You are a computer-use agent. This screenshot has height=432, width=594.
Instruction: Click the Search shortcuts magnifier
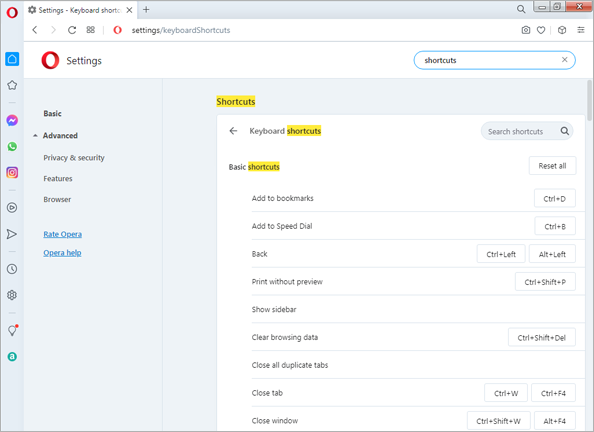click(564, 131)
